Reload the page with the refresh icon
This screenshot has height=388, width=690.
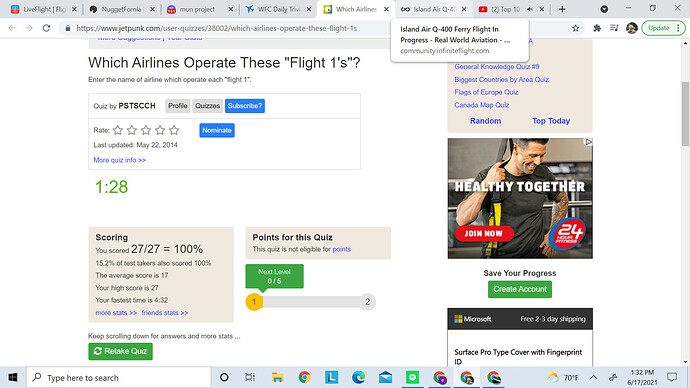(46, 28)
